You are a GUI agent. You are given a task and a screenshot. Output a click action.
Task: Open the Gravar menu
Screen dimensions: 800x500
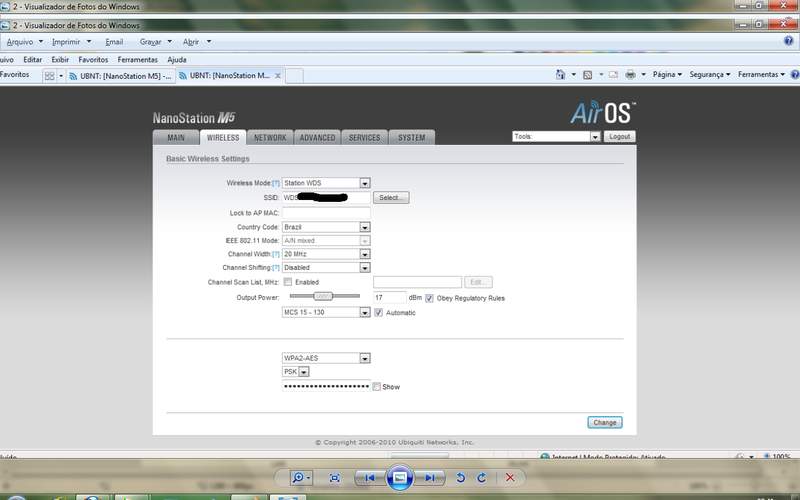click(x=156, y=42)
